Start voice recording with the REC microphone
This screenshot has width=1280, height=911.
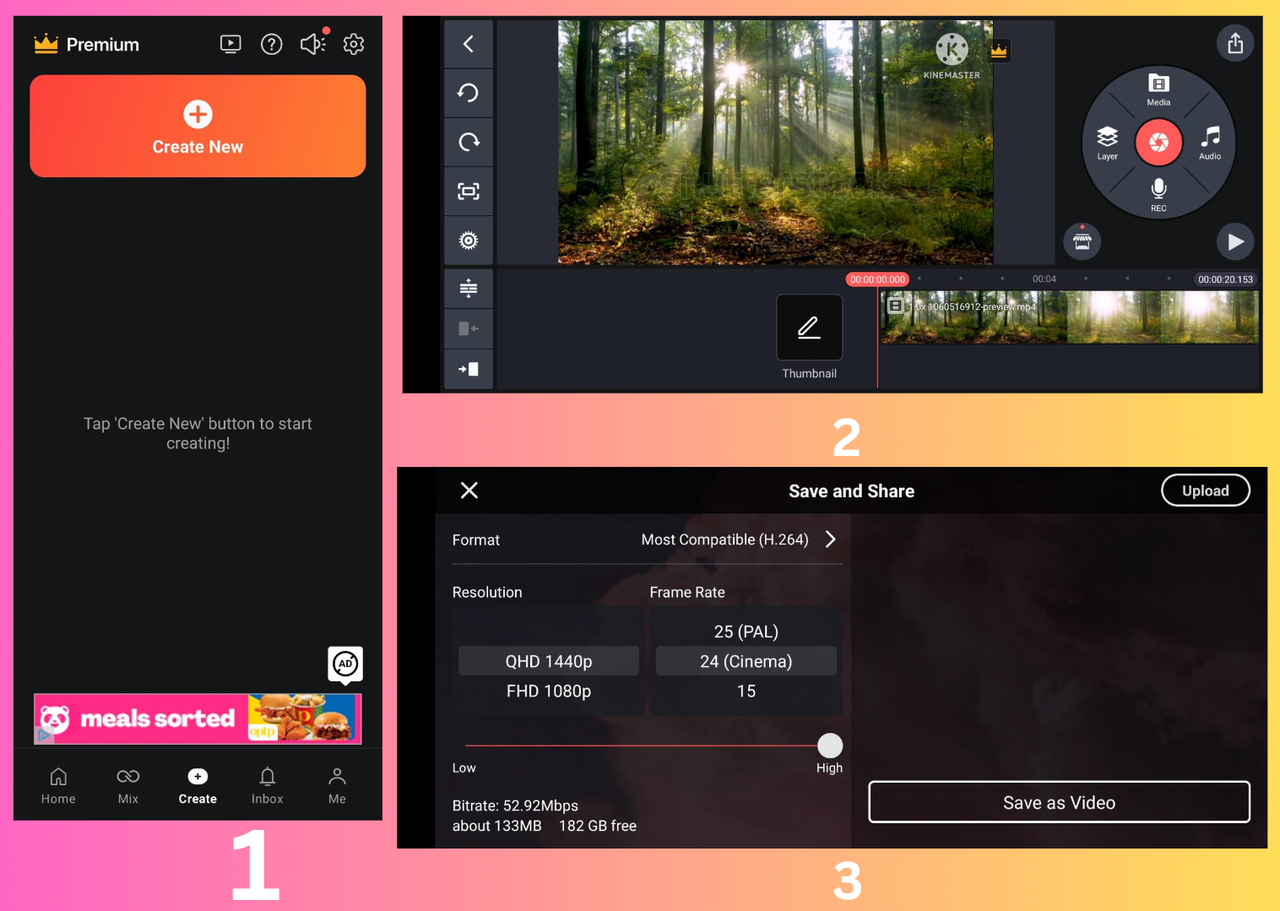click(x=1158, y=192)
